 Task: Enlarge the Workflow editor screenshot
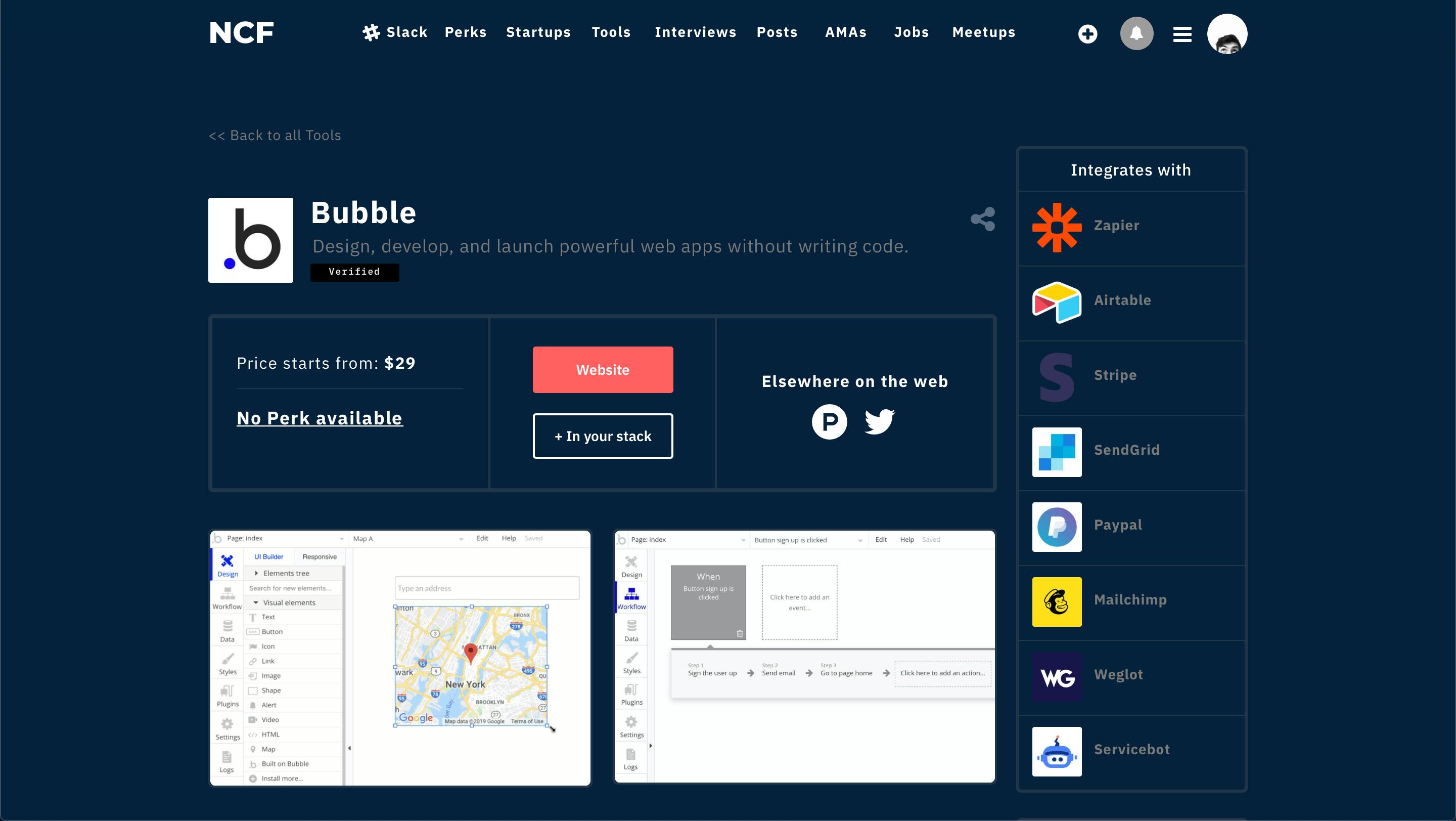tap(804, 657)
